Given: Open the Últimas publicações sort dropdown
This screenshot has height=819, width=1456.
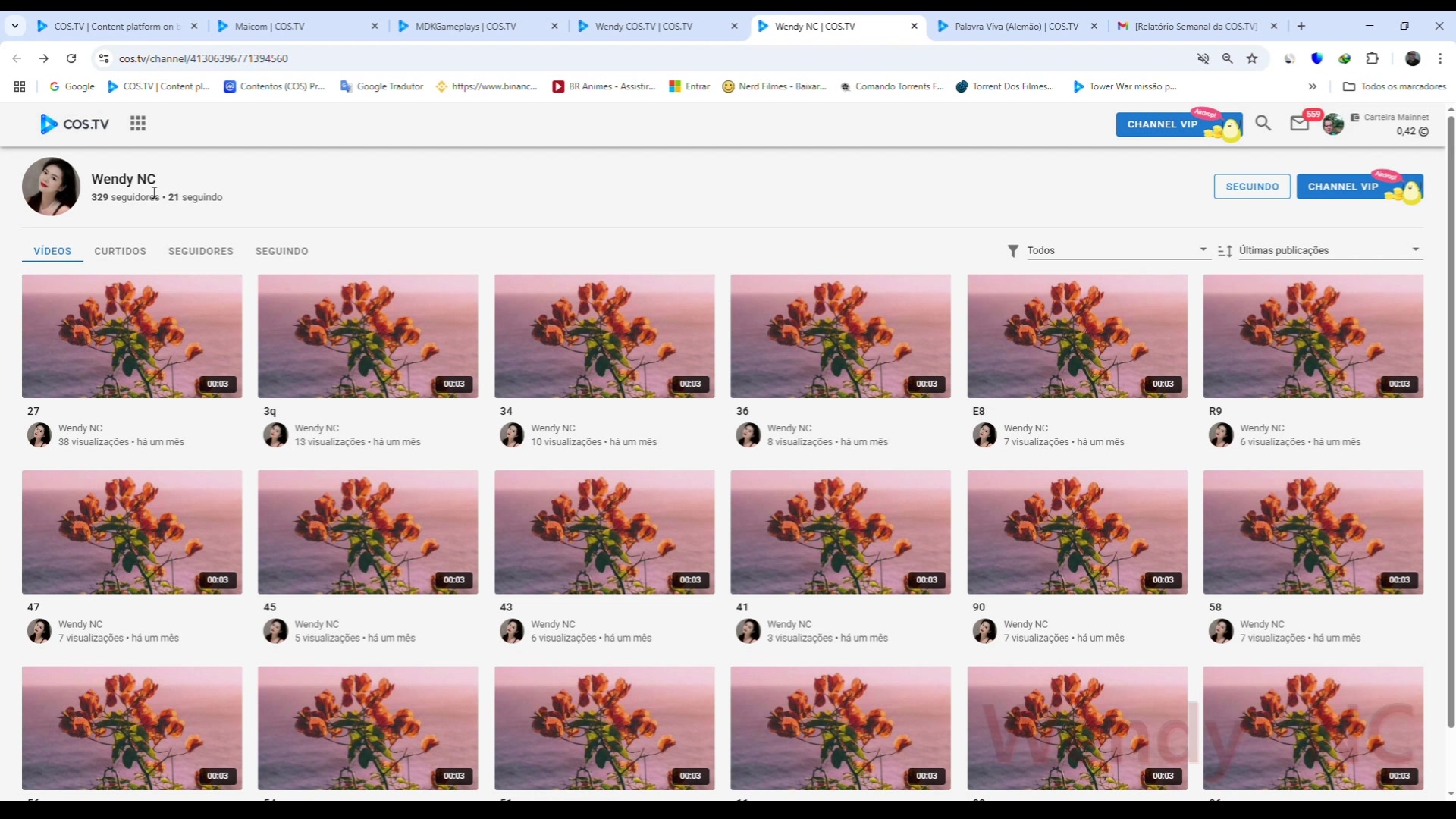Looking at the screenshot, I should coord(1329,250).
